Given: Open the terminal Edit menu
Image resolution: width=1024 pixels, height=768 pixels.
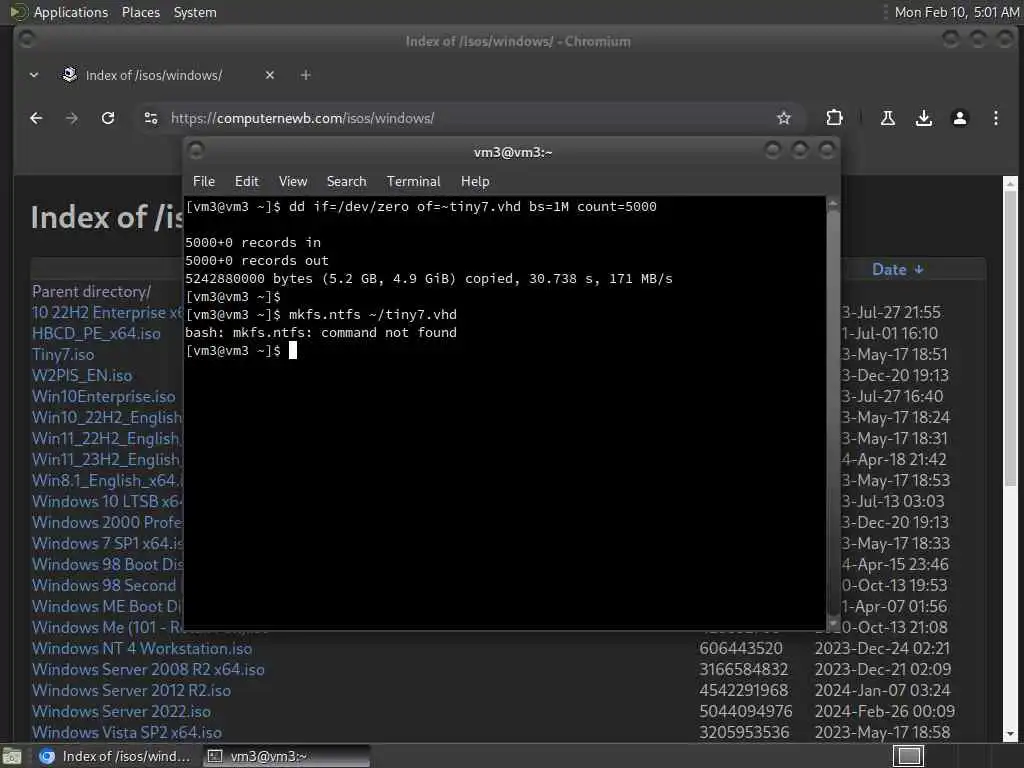Looking at the screenshot, I should 246,182.
